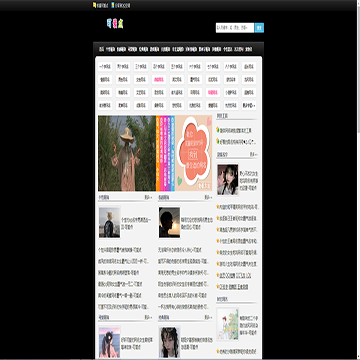Open the banner photo of the person in the straw hat
Screen dimensions: 360x360
127,153
